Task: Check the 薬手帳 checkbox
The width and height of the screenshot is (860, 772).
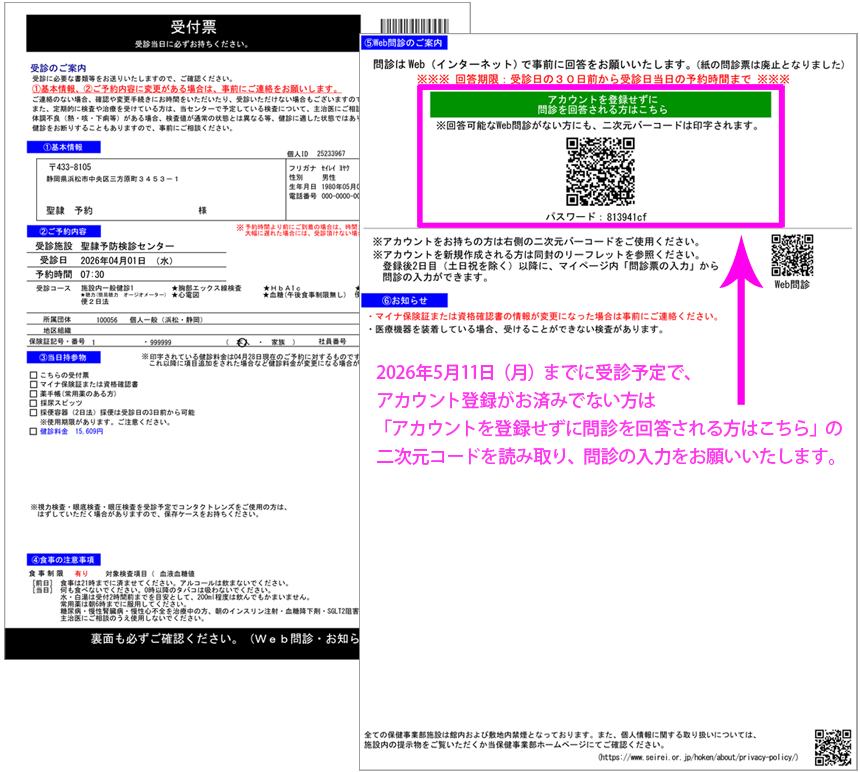Action: (33, 394)
